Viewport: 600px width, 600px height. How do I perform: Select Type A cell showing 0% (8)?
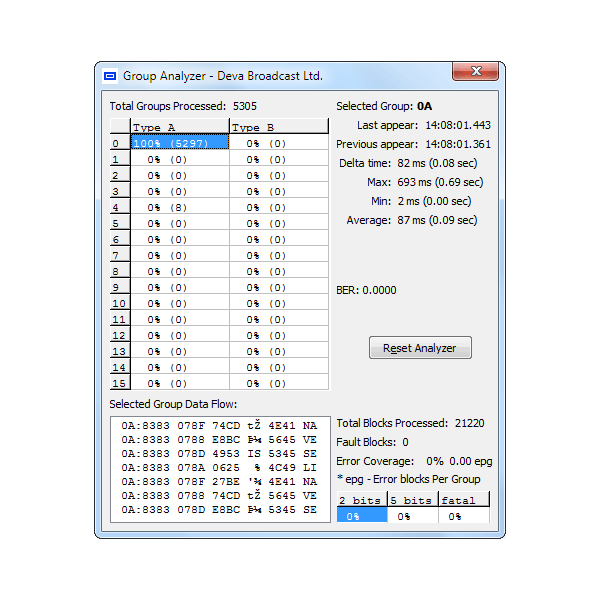coord(180,207)
